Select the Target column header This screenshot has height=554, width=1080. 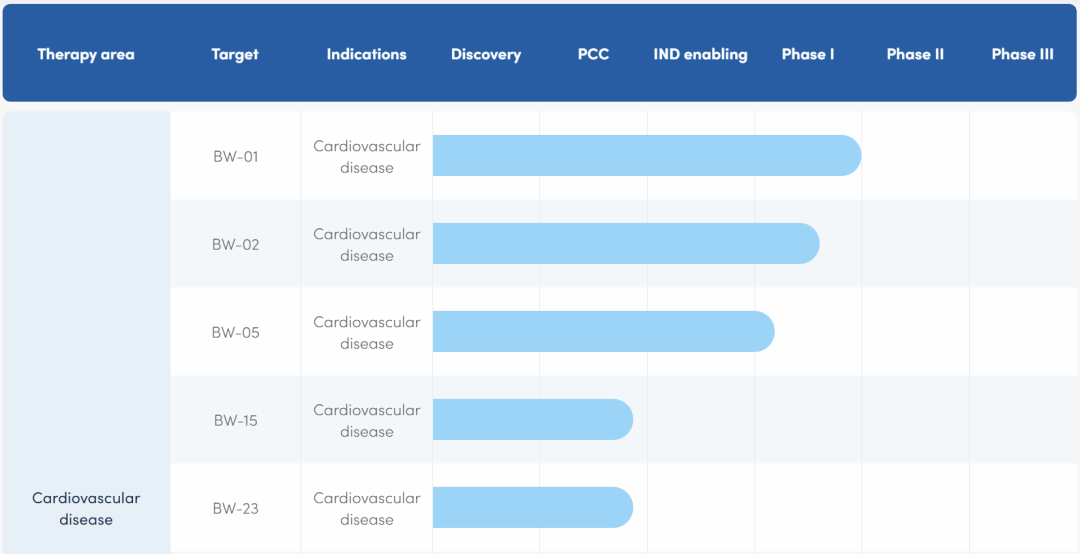pyautogui.click(x=235, y=54)
